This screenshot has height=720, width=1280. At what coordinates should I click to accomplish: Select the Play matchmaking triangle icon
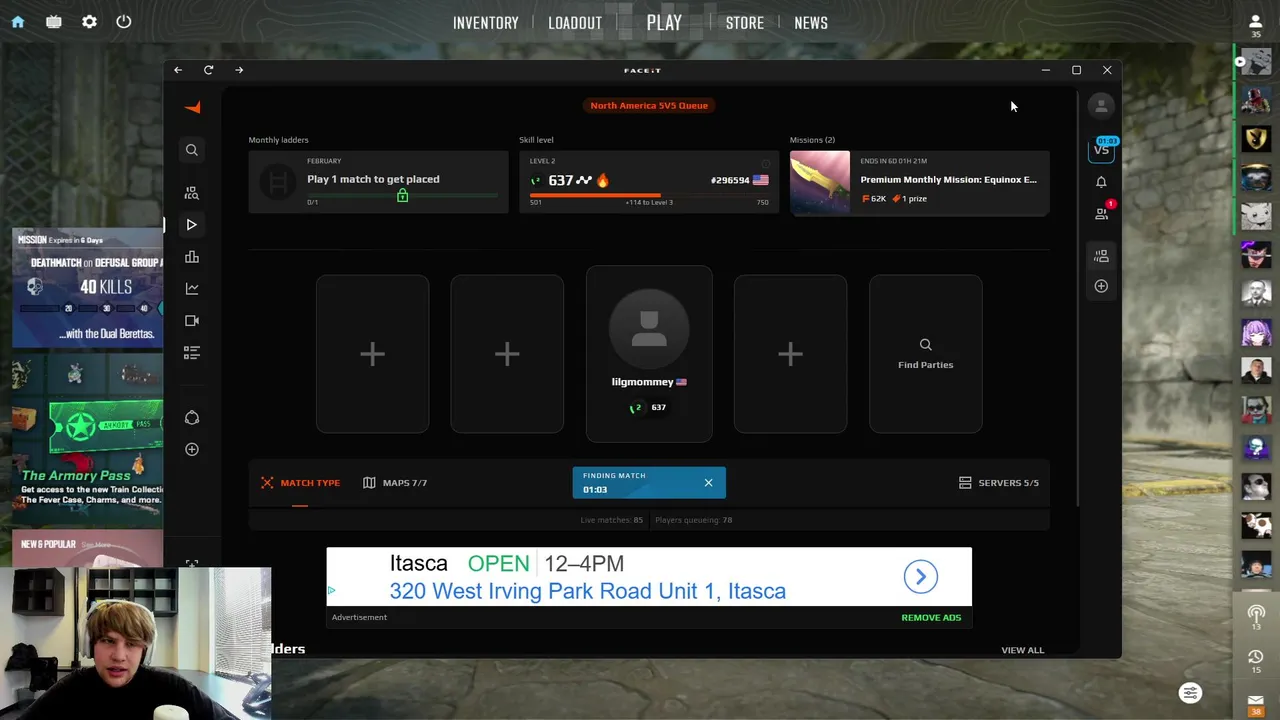click(191, 225)
